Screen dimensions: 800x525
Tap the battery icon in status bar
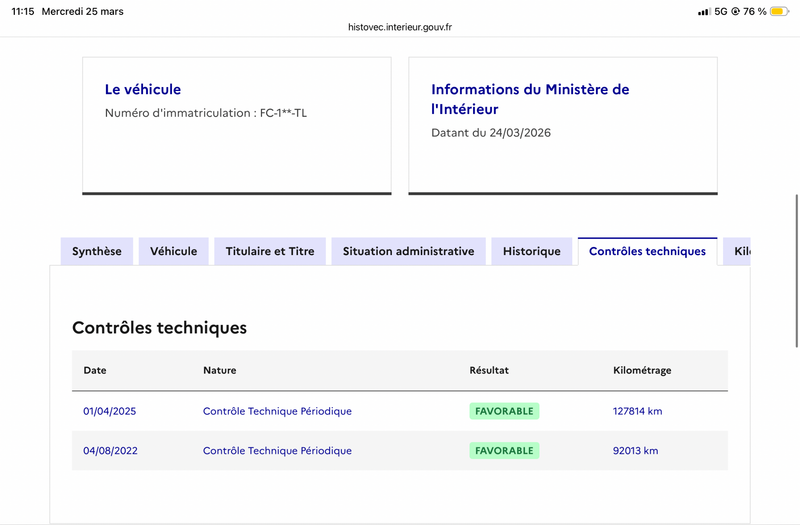click(x=779, y=11)
